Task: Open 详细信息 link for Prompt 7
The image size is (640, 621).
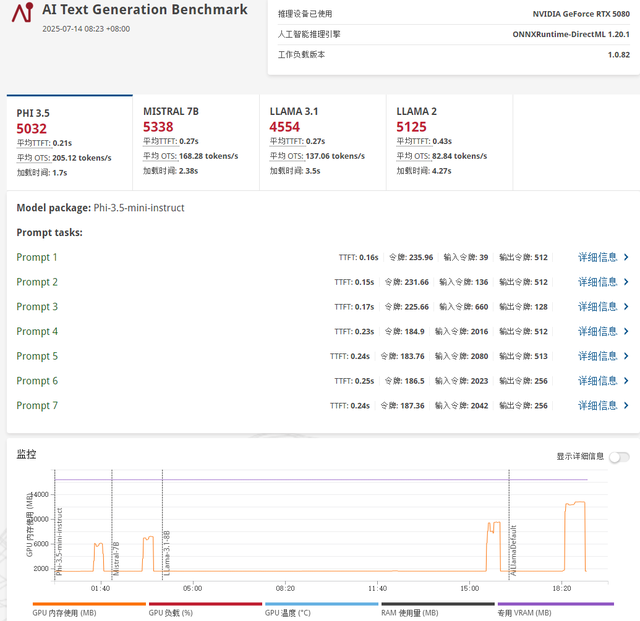Action: click(x=603, y=405)
